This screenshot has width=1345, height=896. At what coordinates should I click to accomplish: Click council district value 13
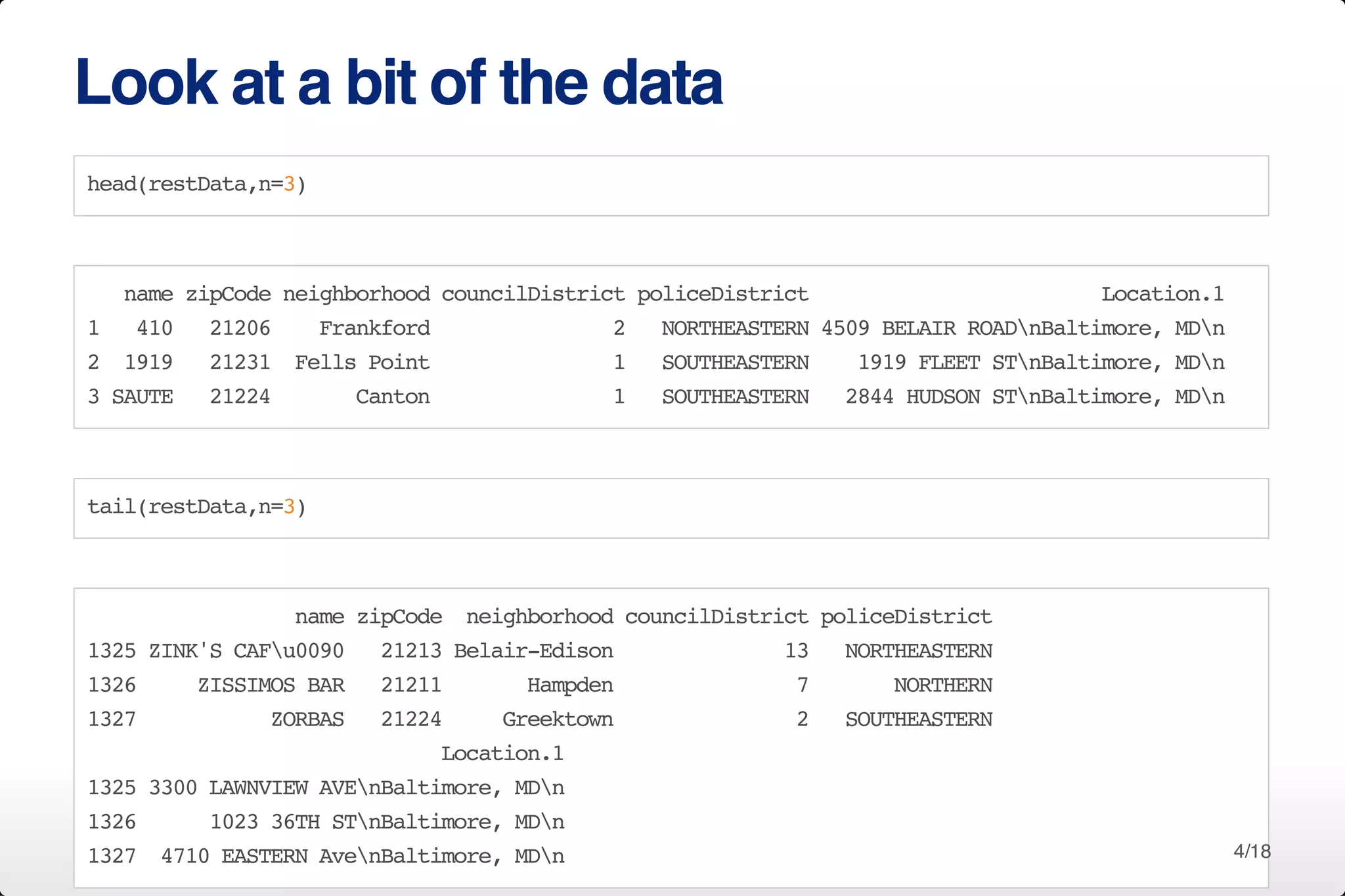point(797,651)
